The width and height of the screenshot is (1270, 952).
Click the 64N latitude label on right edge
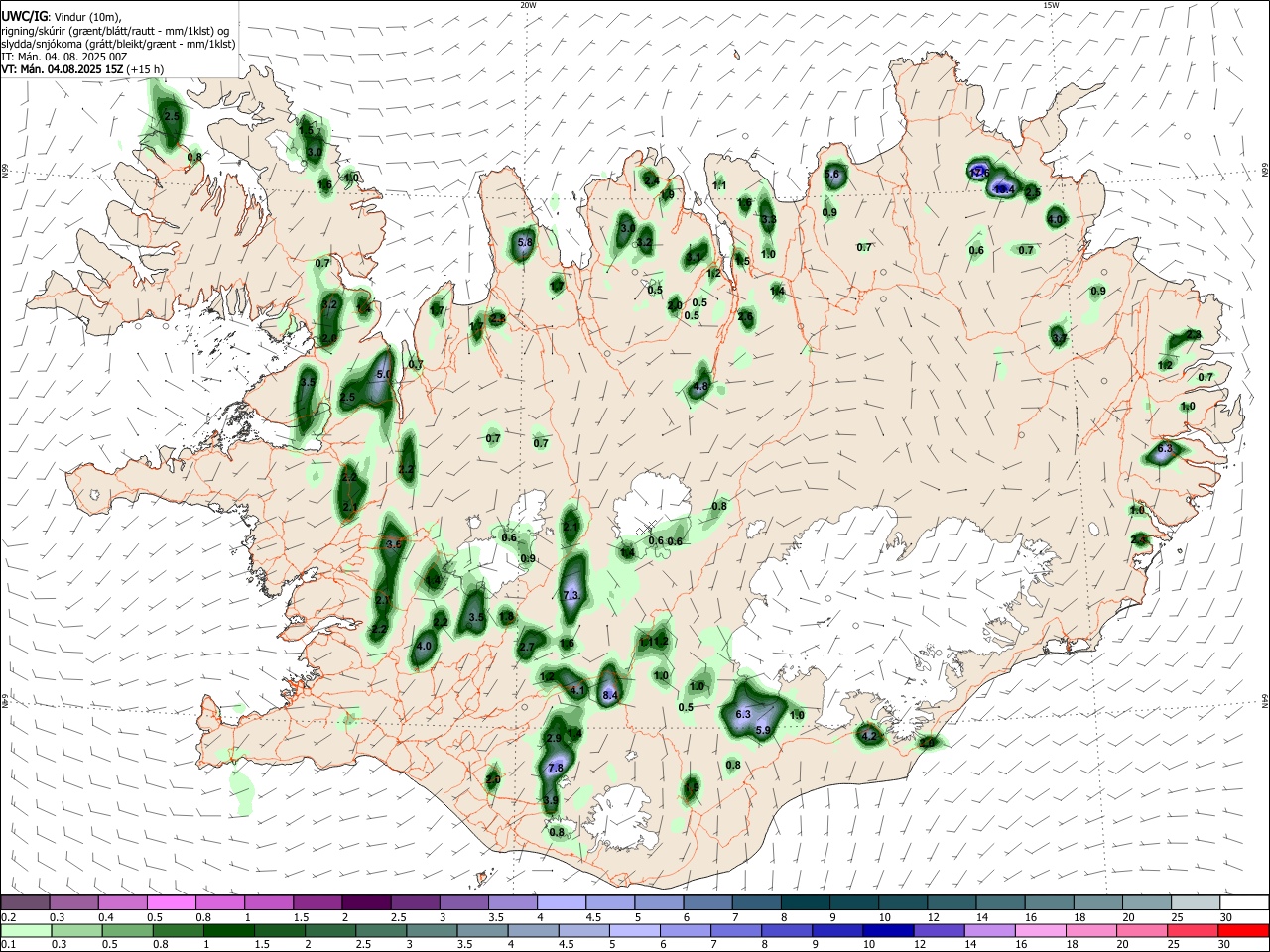1265,700
